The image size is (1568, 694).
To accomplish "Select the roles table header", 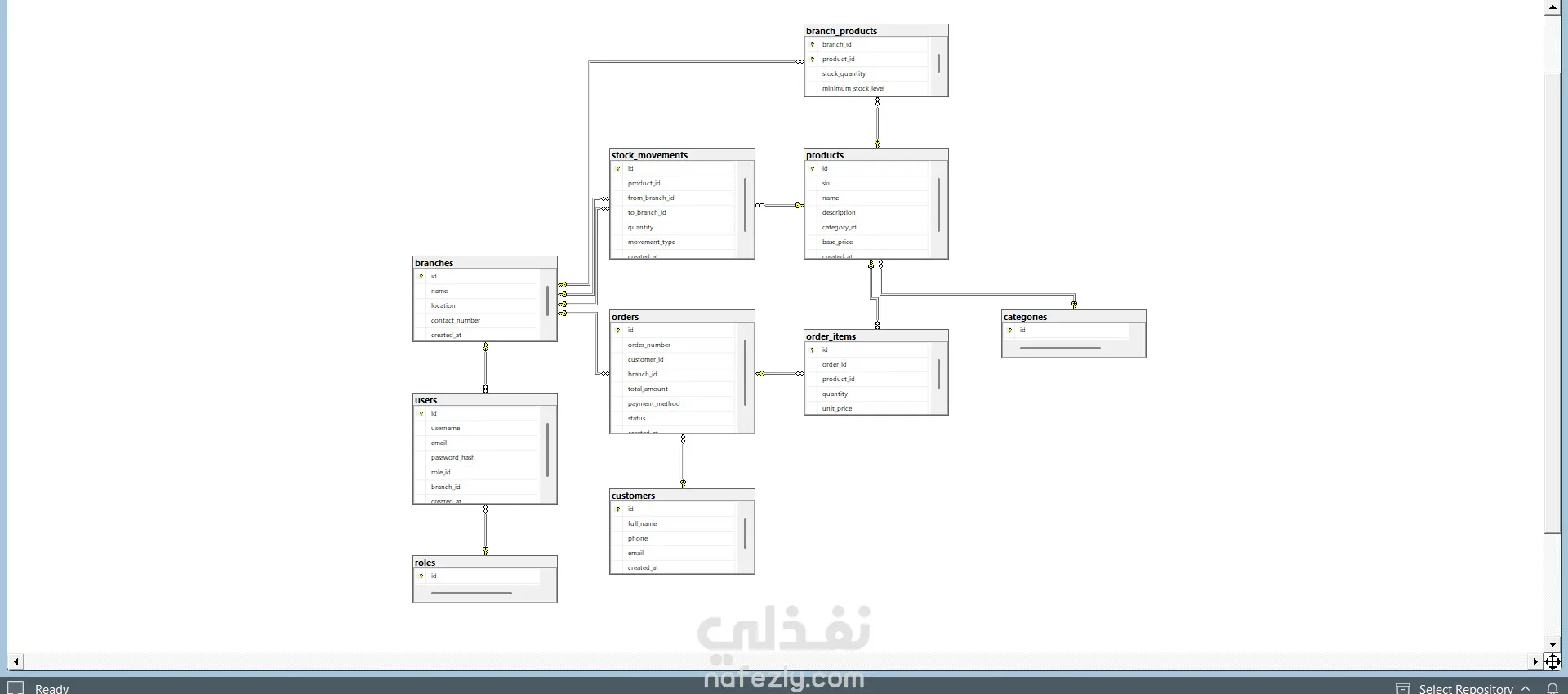I will pyautogui.click(x=485, y=563).
